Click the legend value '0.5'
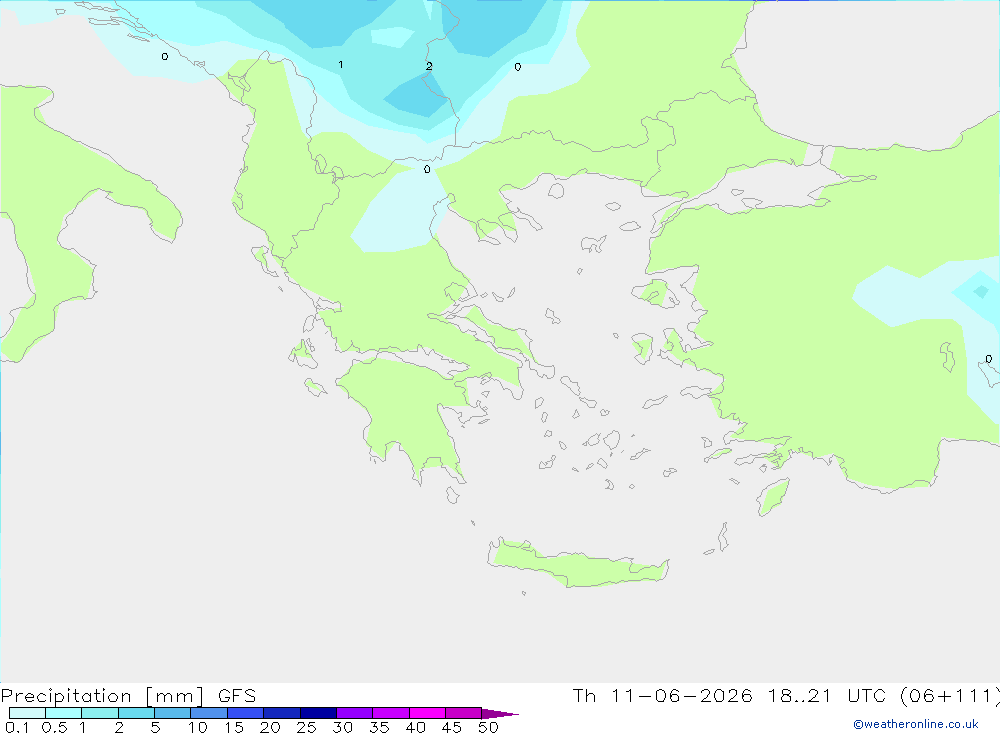The image size is (1000, 733). tap(54, 727)
